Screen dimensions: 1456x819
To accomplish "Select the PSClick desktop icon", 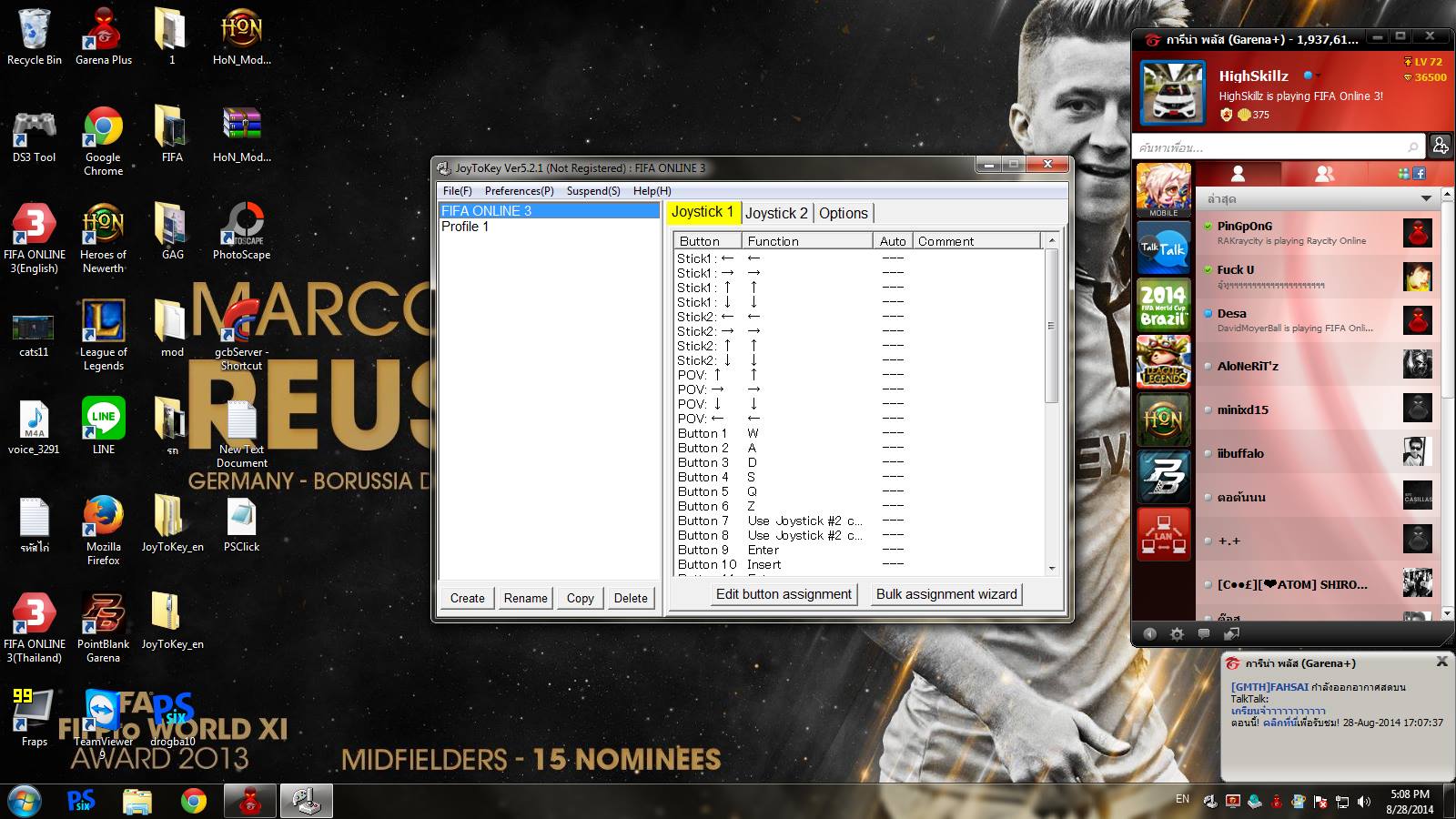I will coord(241,525).
